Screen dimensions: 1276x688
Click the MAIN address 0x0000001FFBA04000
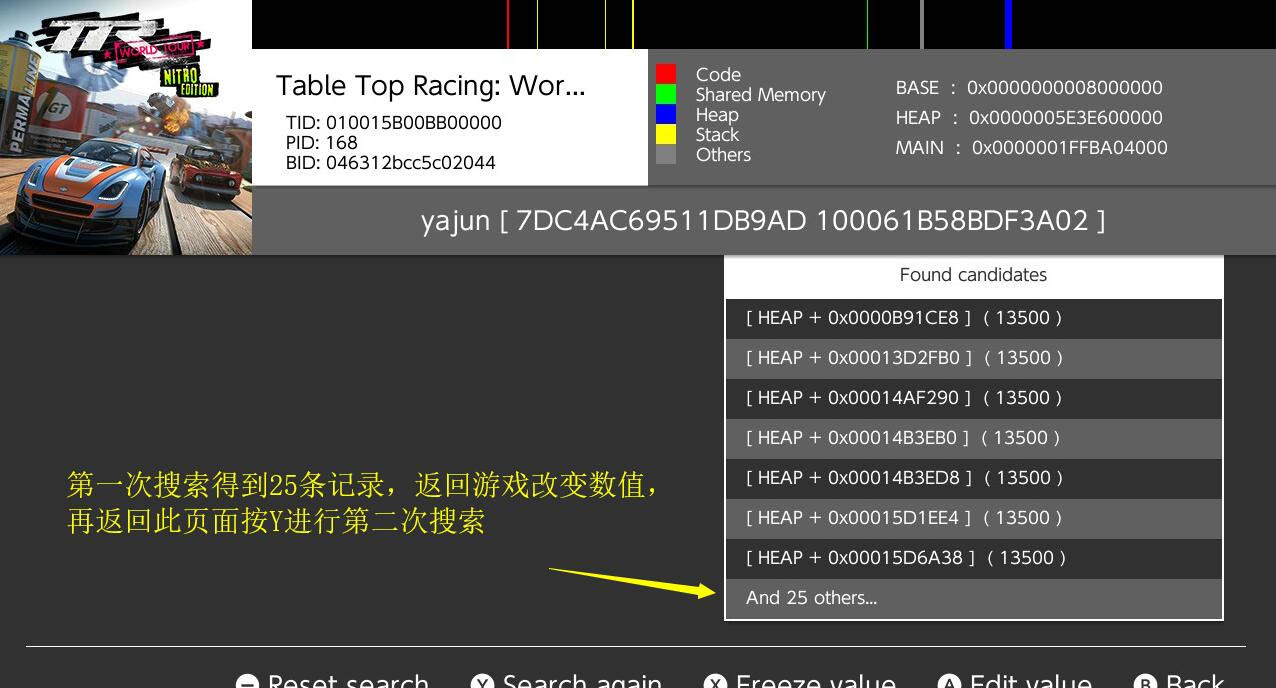[1070, 148]
